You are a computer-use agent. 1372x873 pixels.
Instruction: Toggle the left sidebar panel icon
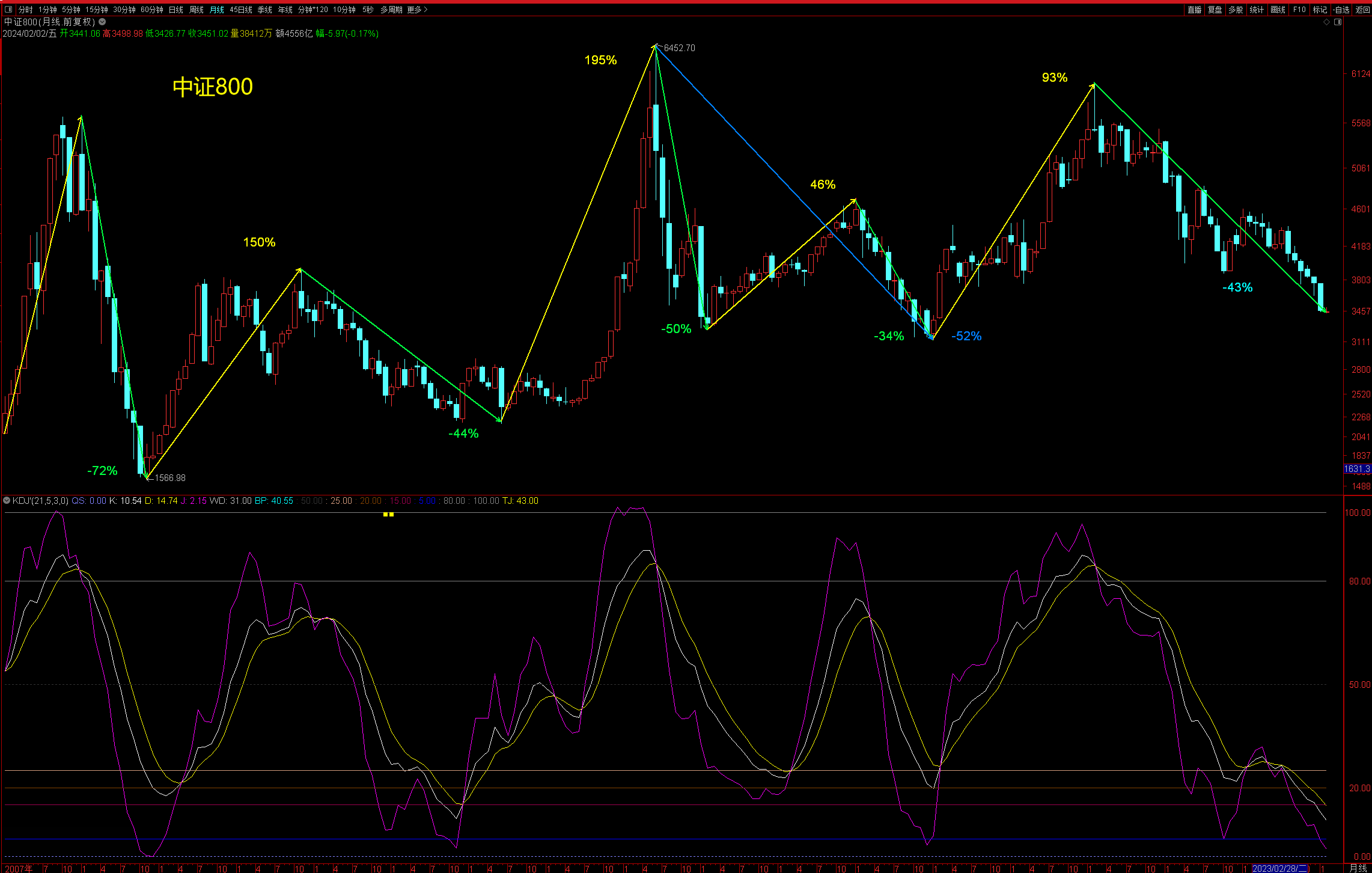[8, 10]
